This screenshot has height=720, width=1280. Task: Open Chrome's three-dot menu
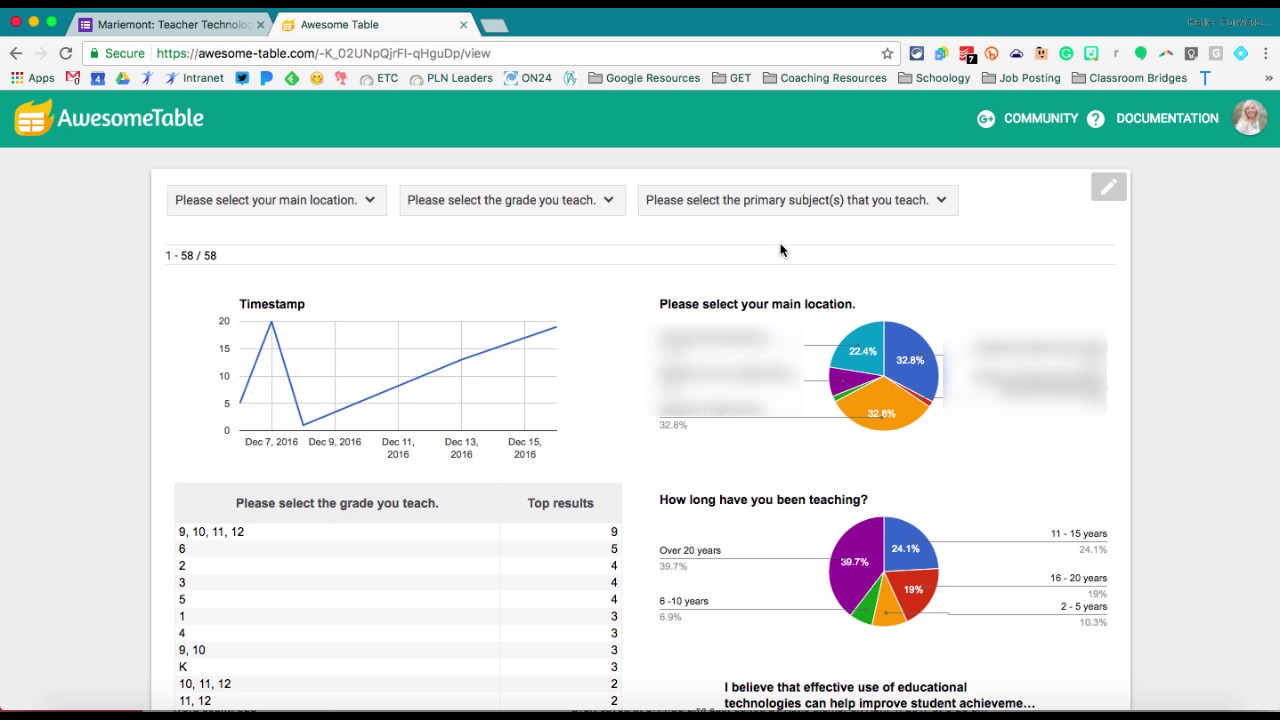(x=1265, y=53)
